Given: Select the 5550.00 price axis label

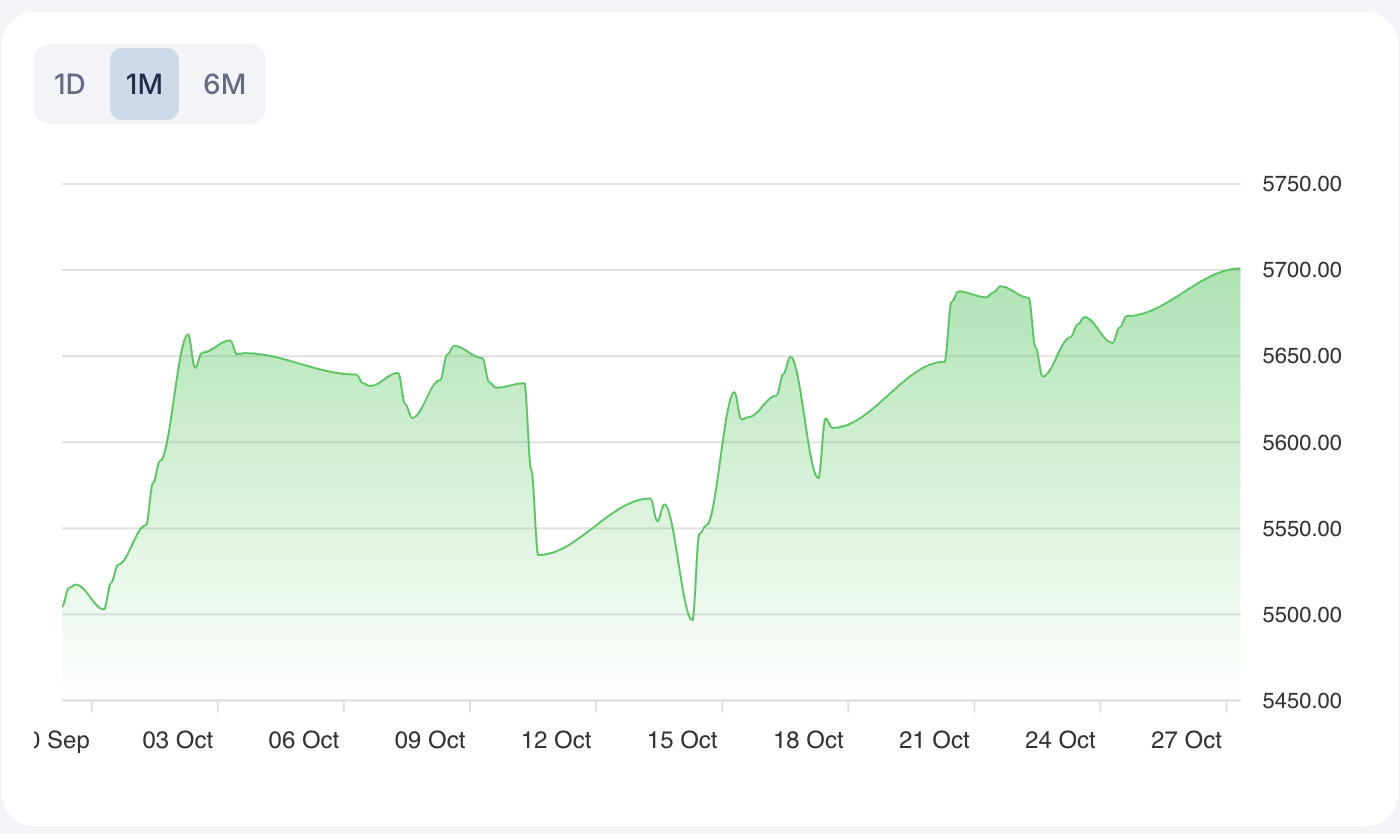Looking at the screenshot, I should tap(1301, 529).
